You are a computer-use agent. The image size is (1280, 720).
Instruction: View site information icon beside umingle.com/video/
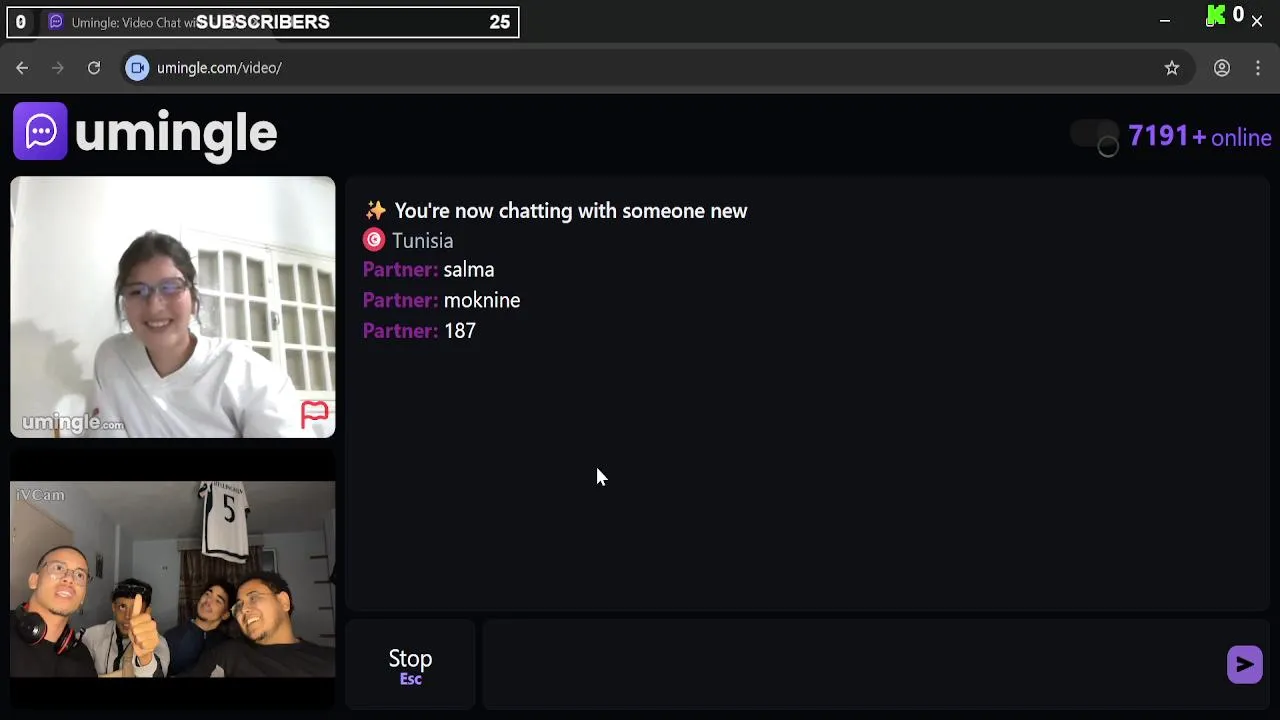pos(138,68)
